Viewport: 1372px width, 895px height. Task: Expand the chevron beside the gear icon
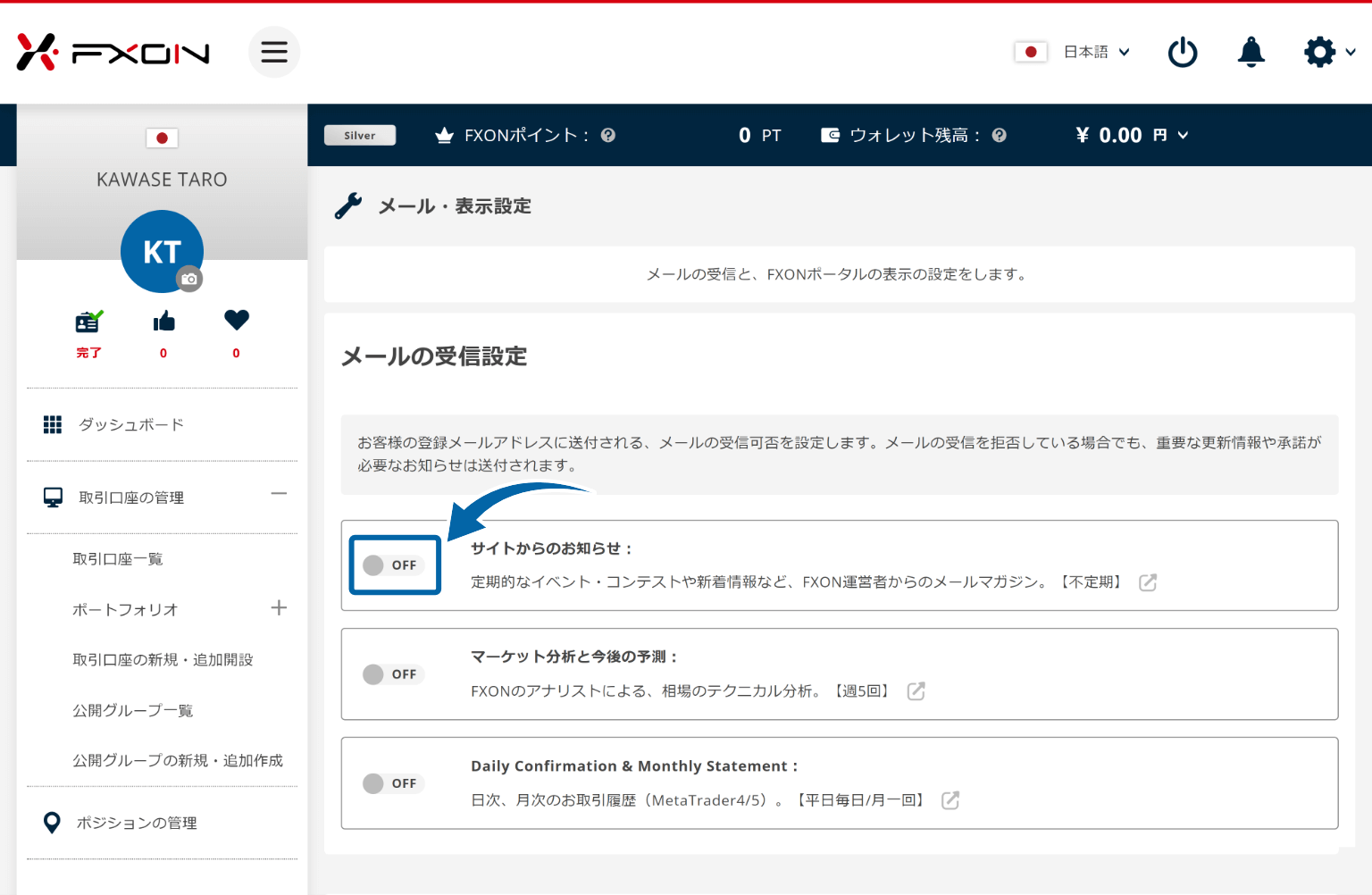click(x=1351, y=52)
